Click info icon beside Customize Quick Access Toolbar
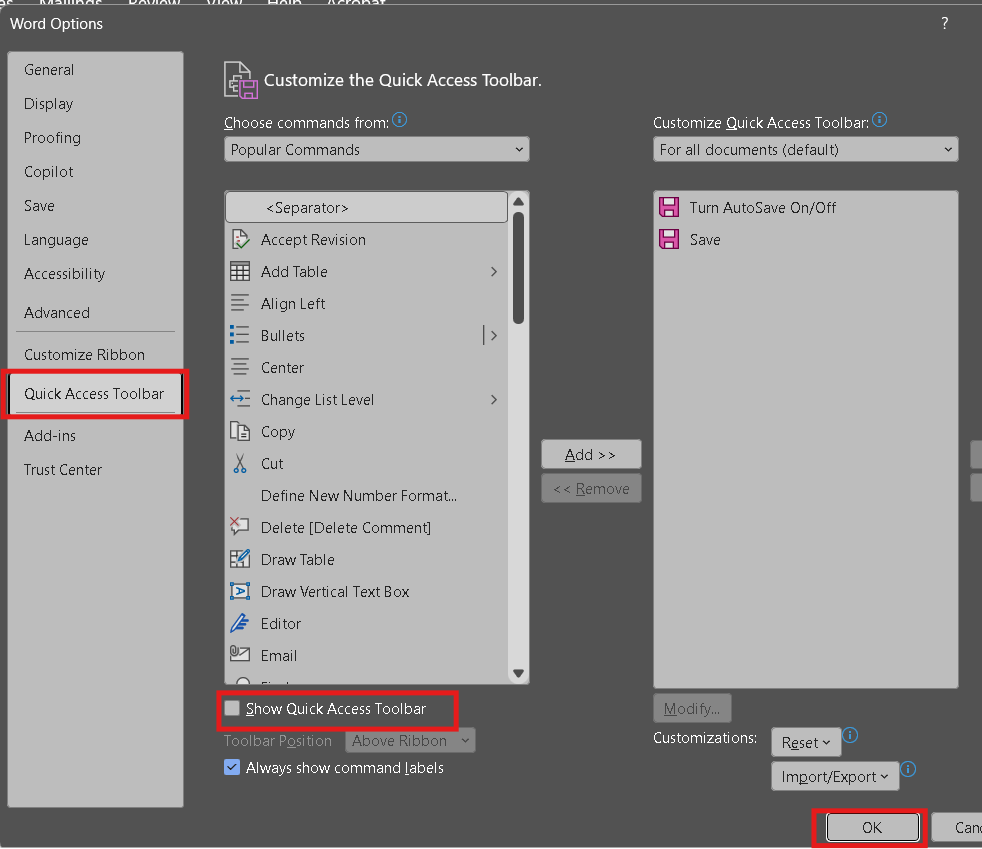The height and width of the screenshot is (849, 982). click(x=879, y=120)
